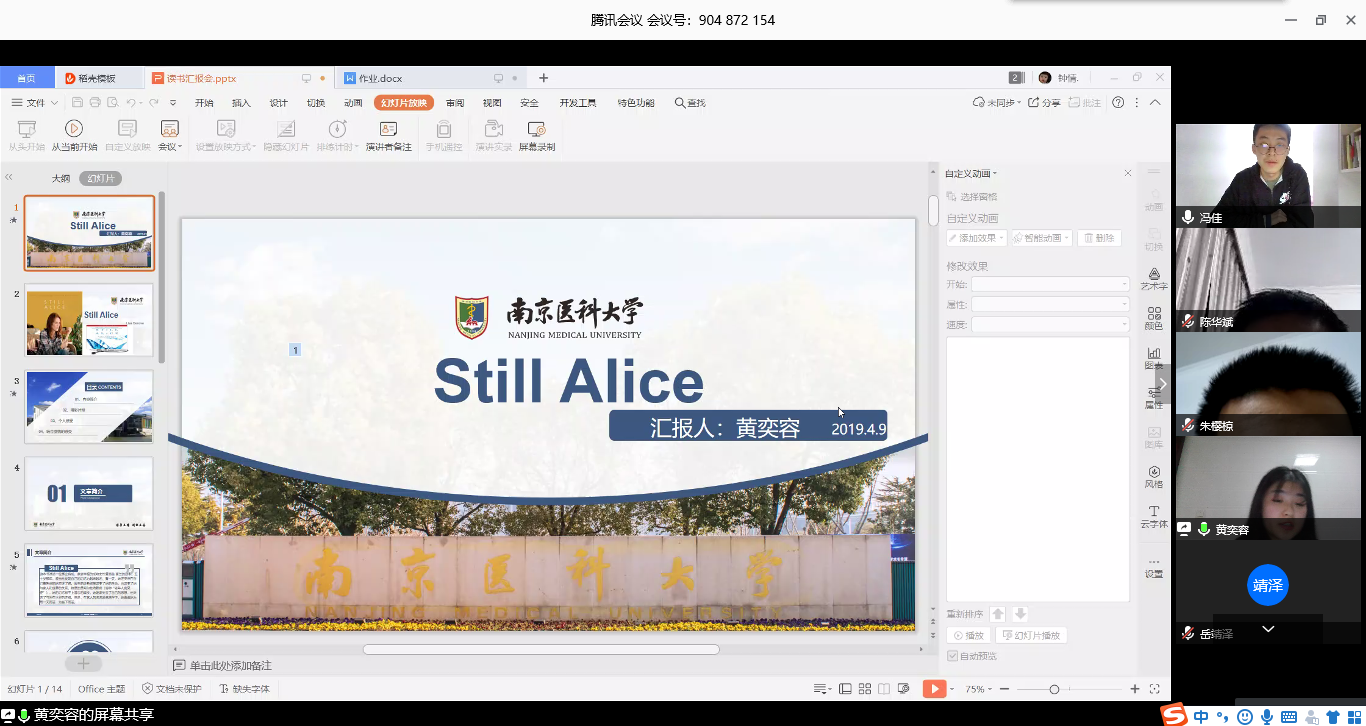Select slide 3 thumbnail in slide panel
The width and height of the screenshot is (1366, 726).
click(89, 406)
